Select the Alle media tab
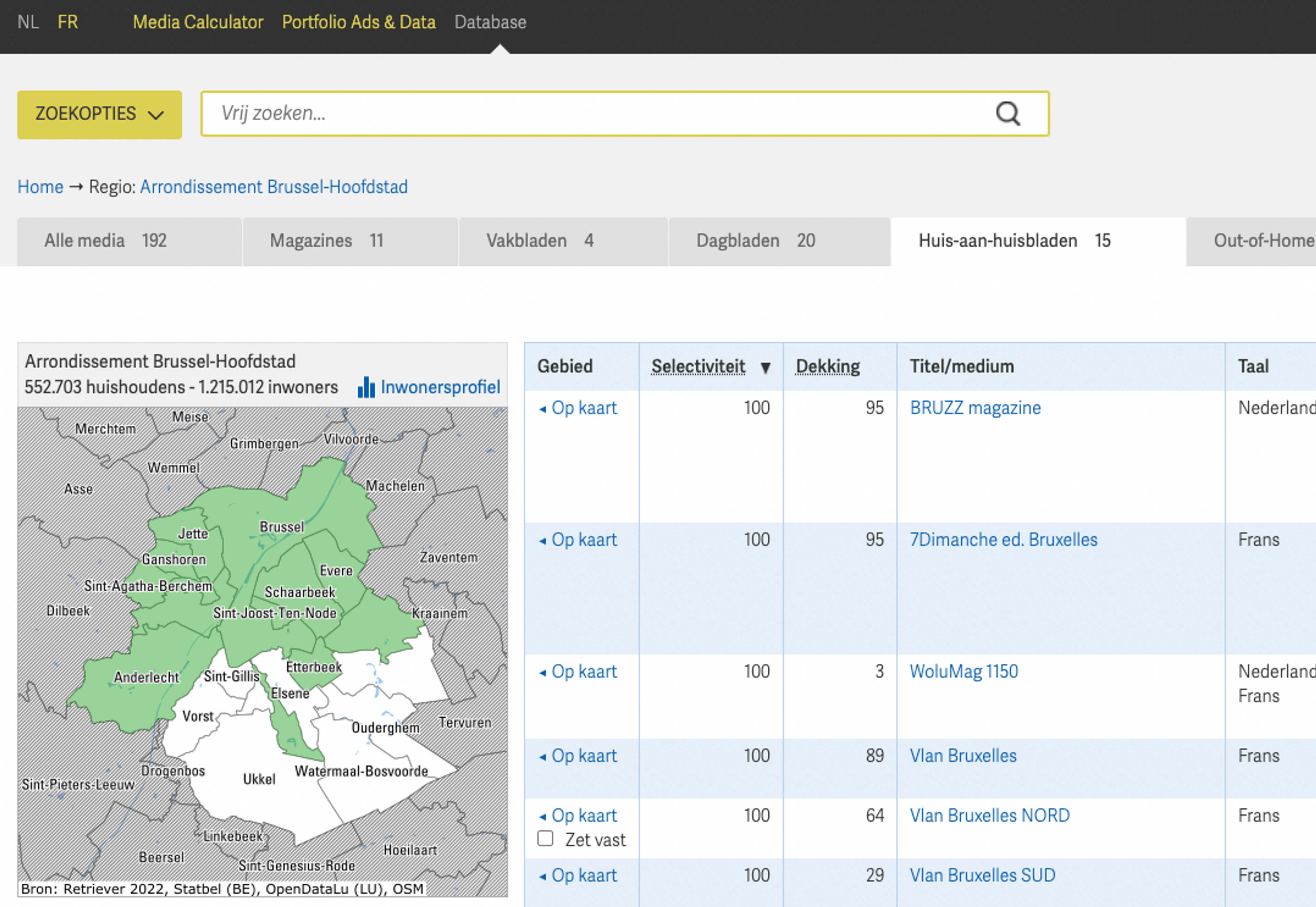The image size is (1316, 907). click(x=105, y=241)
